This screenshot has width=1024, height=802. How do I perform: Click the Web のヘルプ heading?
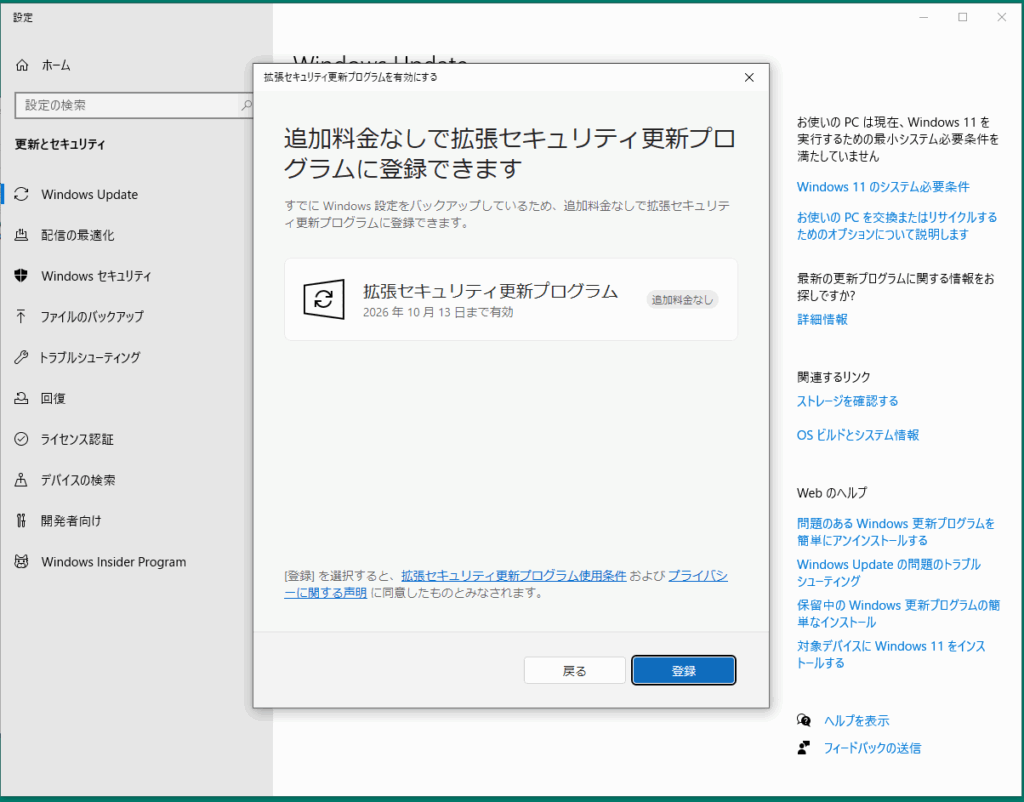832,493
